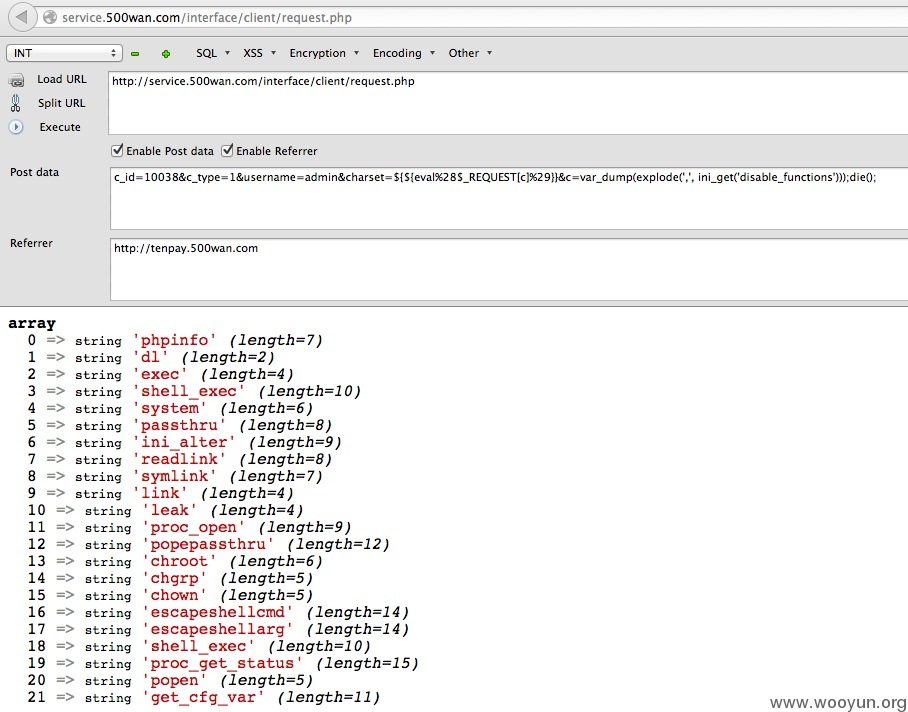
Task: Click the 'symlink' array value
Action: 174,476
